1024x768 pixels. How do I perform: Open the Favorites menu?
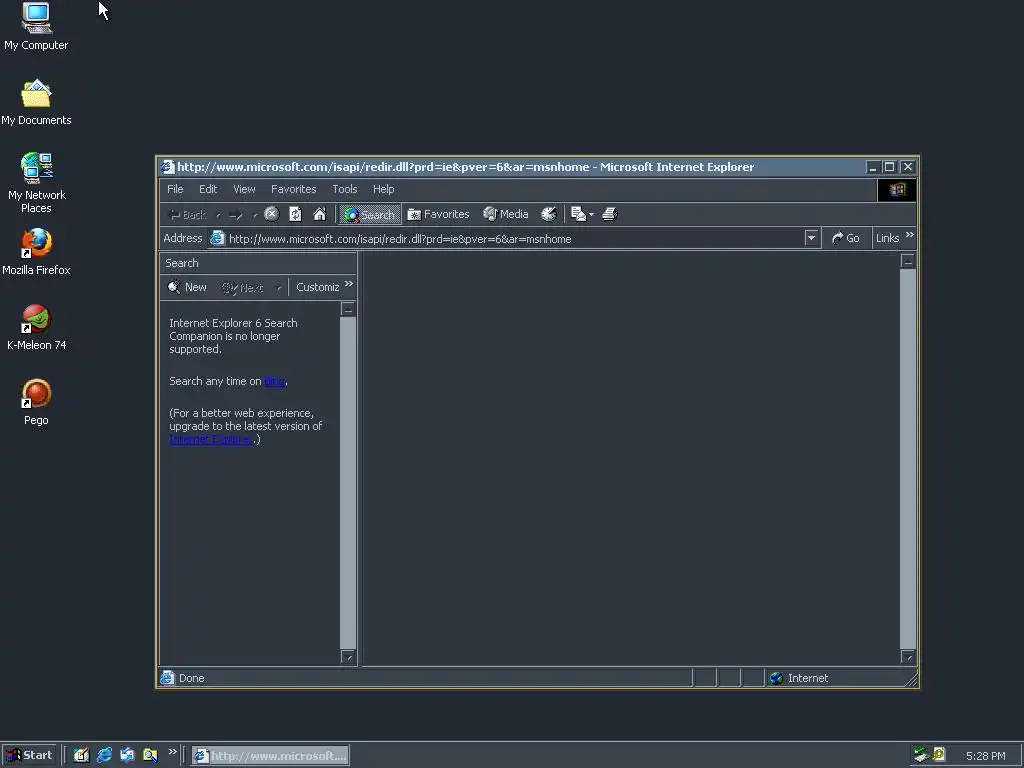point(293,189)
